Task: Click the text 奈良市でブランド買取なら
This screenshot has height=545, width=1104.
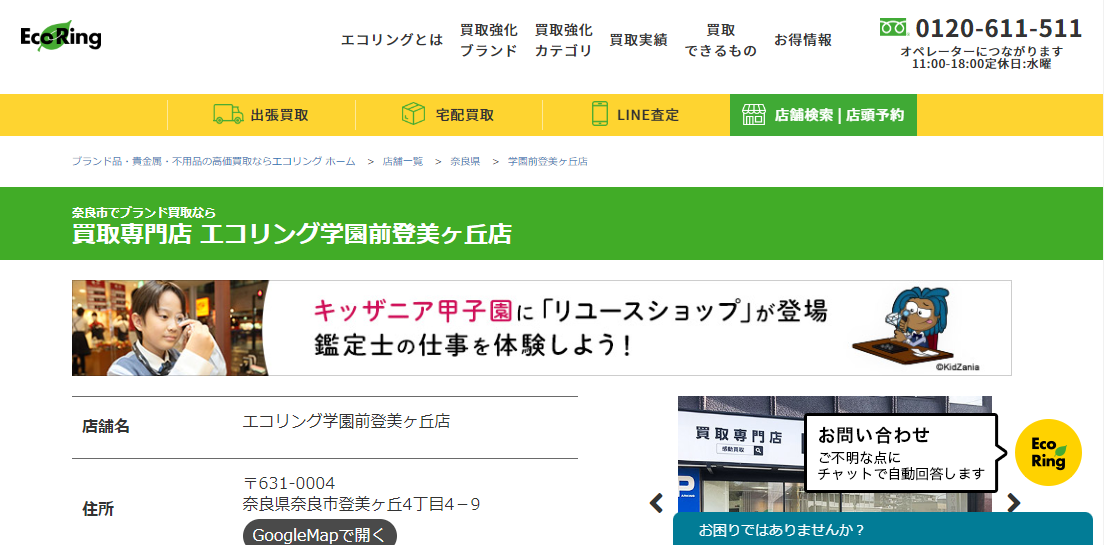Action: click(144, 212)
